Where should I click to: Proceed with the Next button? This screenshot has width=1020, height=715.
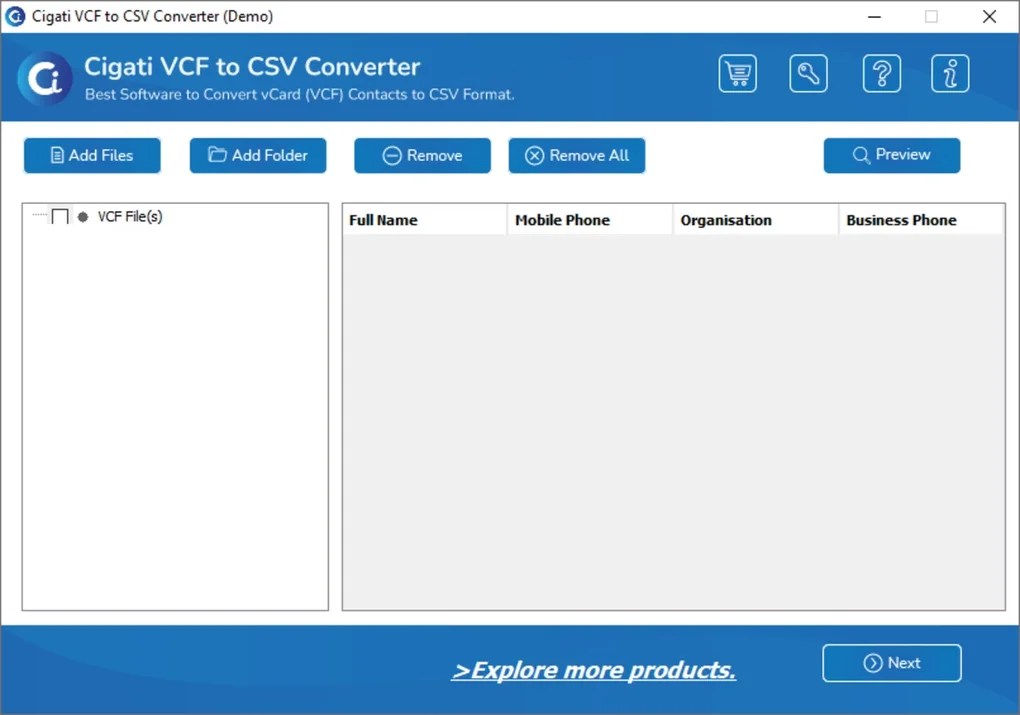click(x=892, y=663)
